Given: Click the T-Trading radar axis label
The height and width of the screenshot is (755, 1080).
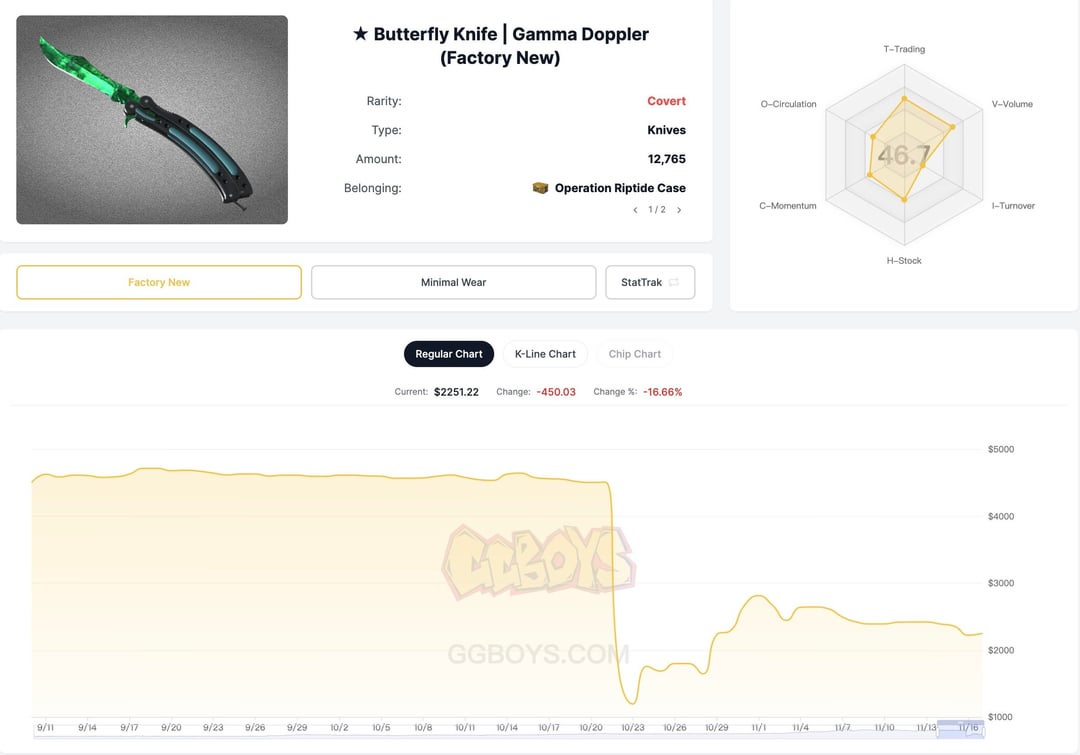Looking at the screenshot, I should (x=904, y=49).
